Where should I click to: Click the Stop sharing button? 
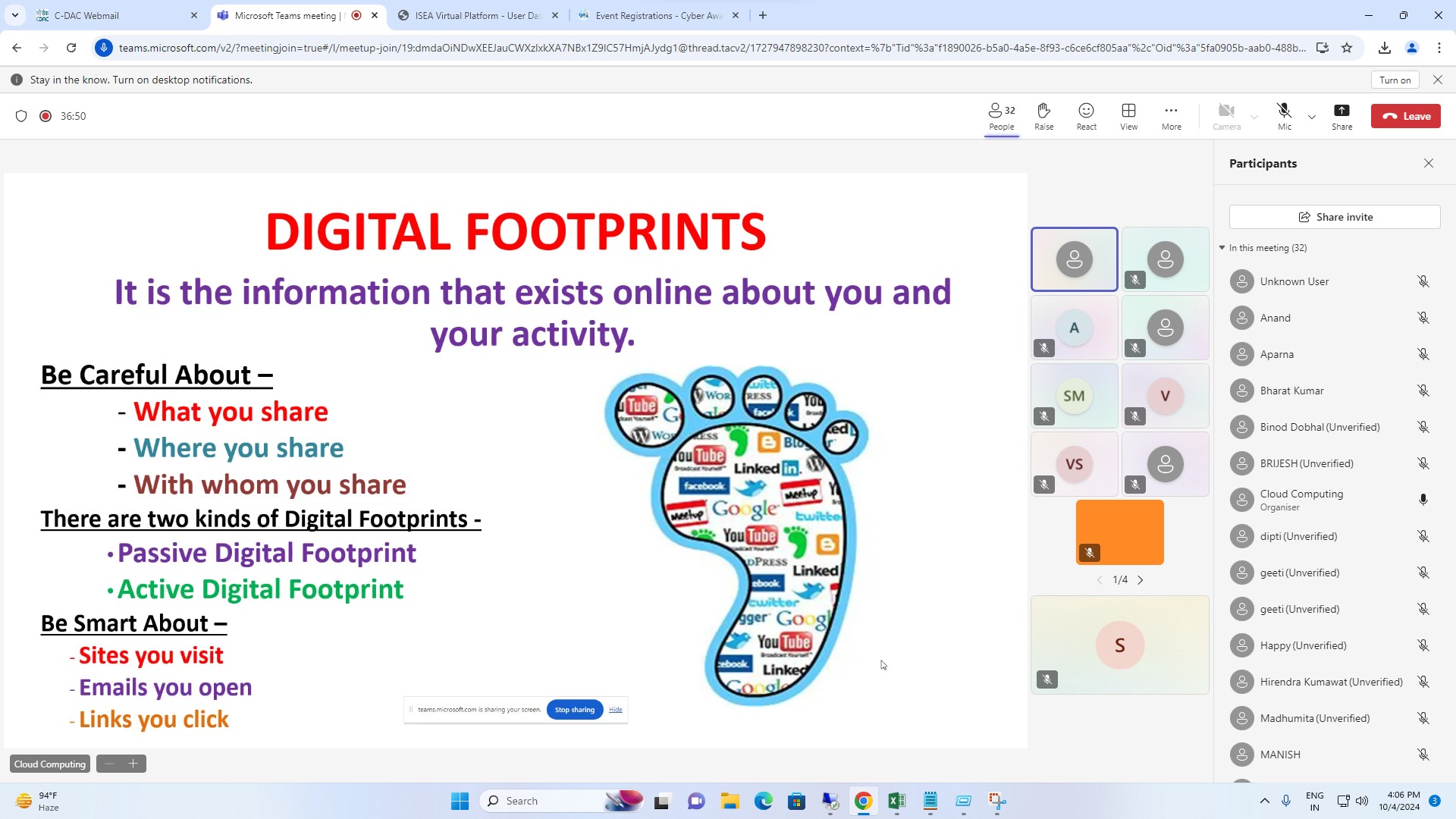point(575,710)
